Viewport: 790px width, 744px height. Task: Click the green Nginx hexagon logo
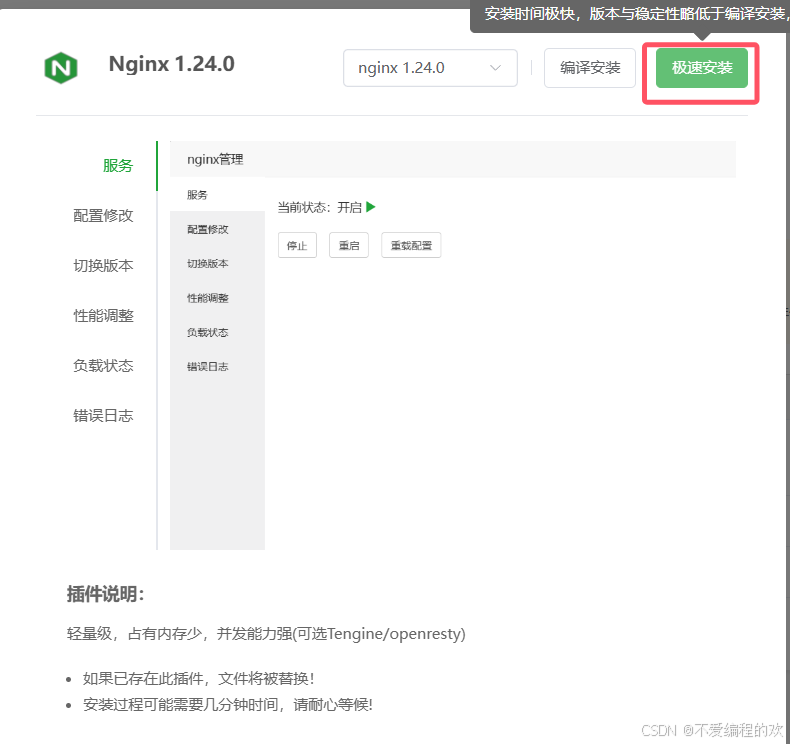click(61, 68)
